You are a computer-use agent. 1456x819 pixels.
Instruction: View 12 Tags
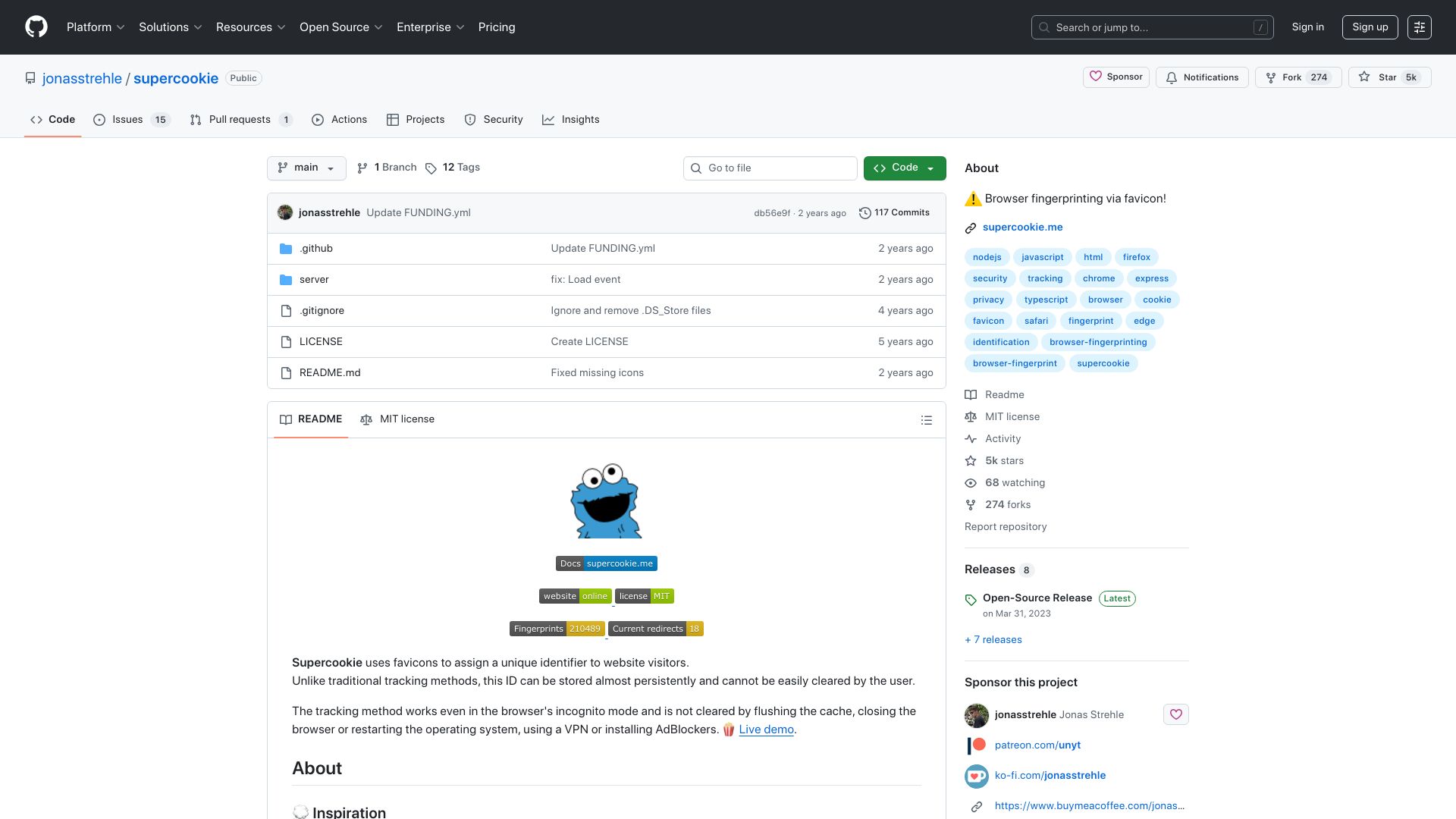pyautogui.click(x=453, y=168)
